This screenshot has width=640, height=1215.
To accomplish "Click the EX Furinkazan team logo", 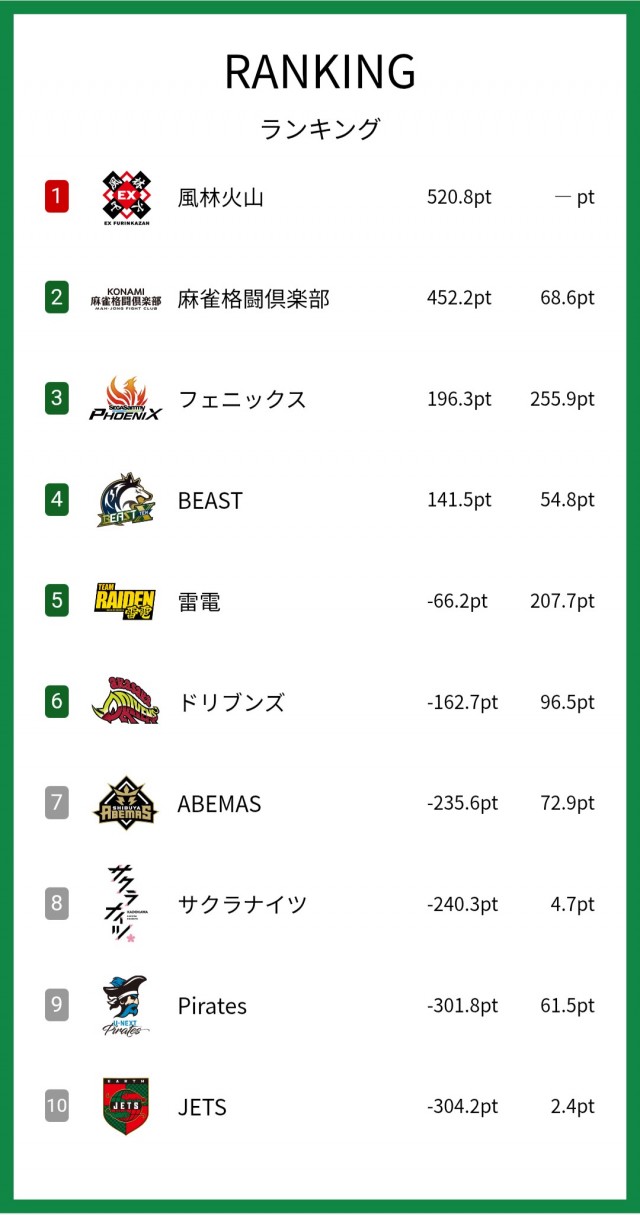I will (126, 196).
